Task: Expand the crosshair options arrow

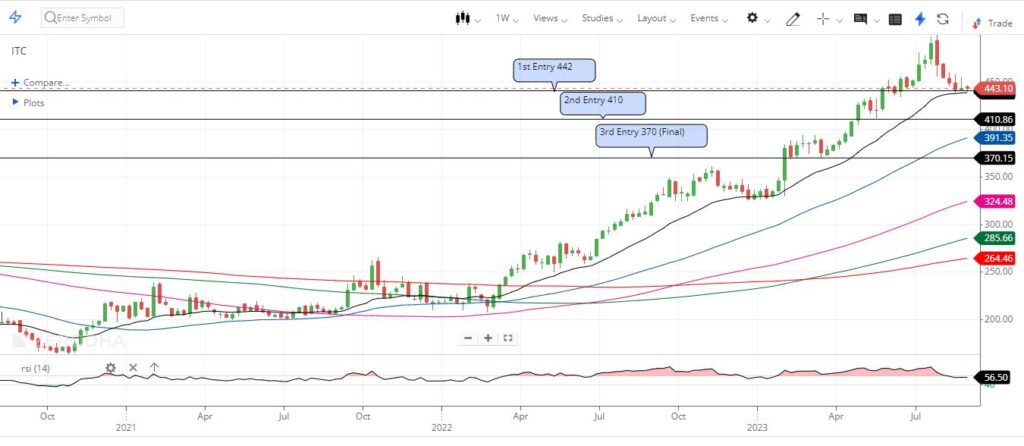Action: point(839,20)
